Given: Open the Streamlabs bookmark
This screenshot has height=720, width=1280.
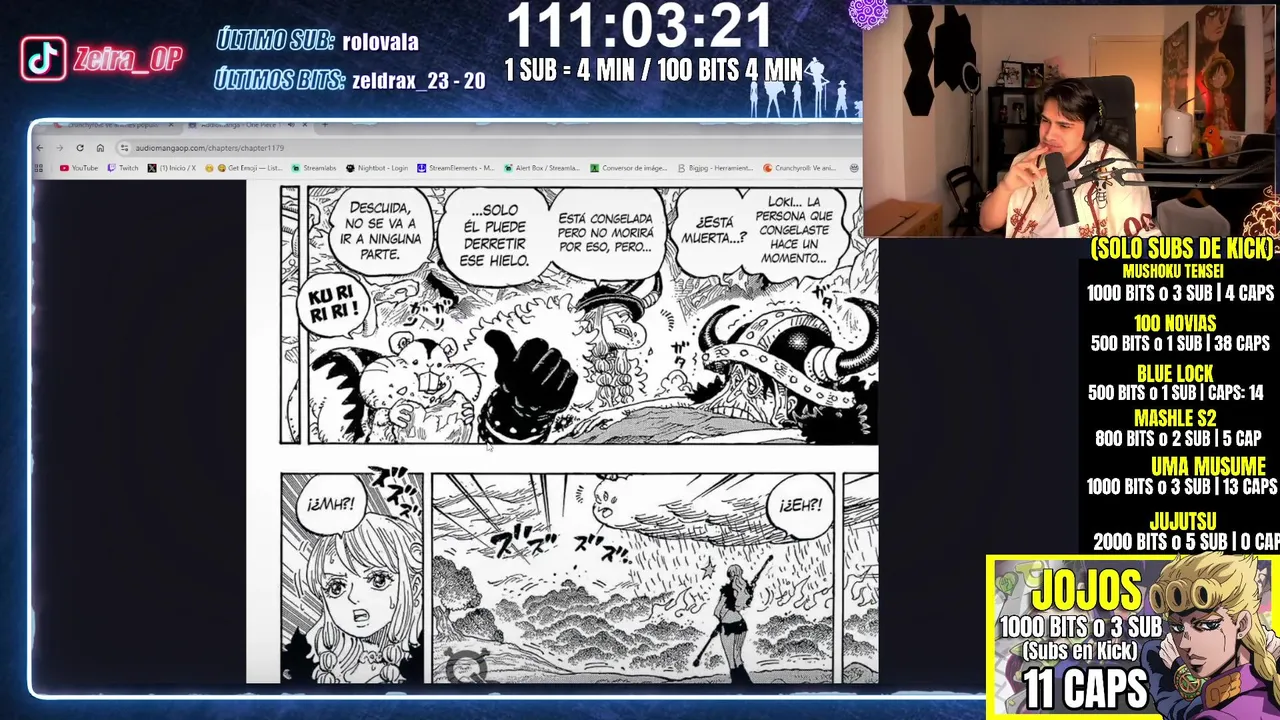Looking at the screenshot, I should click(x=315, y=168).
